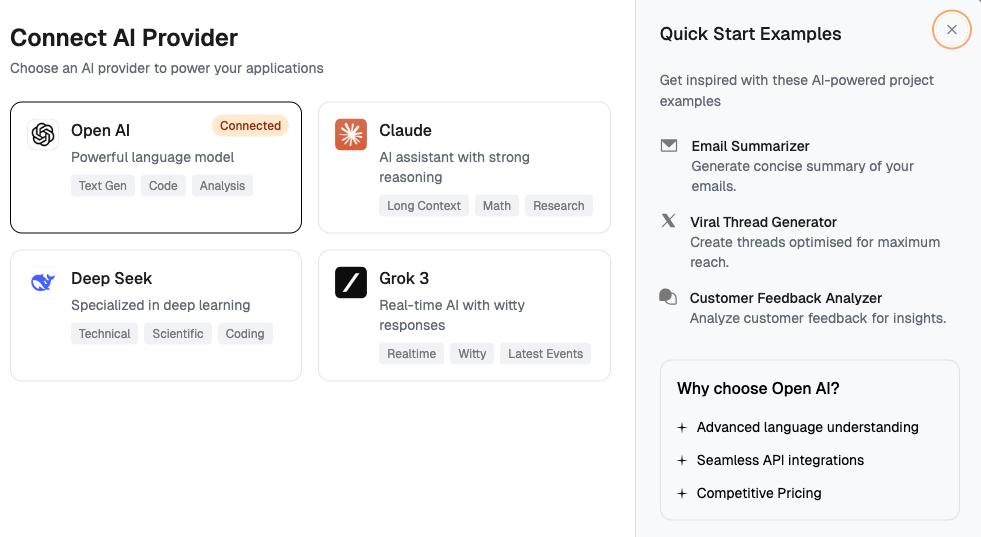Viewport: 981px width, 537px height.
Task: Select the Deep Seek provider card
Action: point(156,315)
